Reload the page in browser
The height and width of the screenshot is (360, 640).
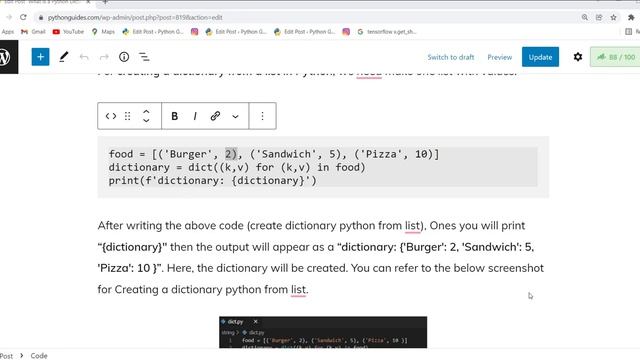point(23,17)
